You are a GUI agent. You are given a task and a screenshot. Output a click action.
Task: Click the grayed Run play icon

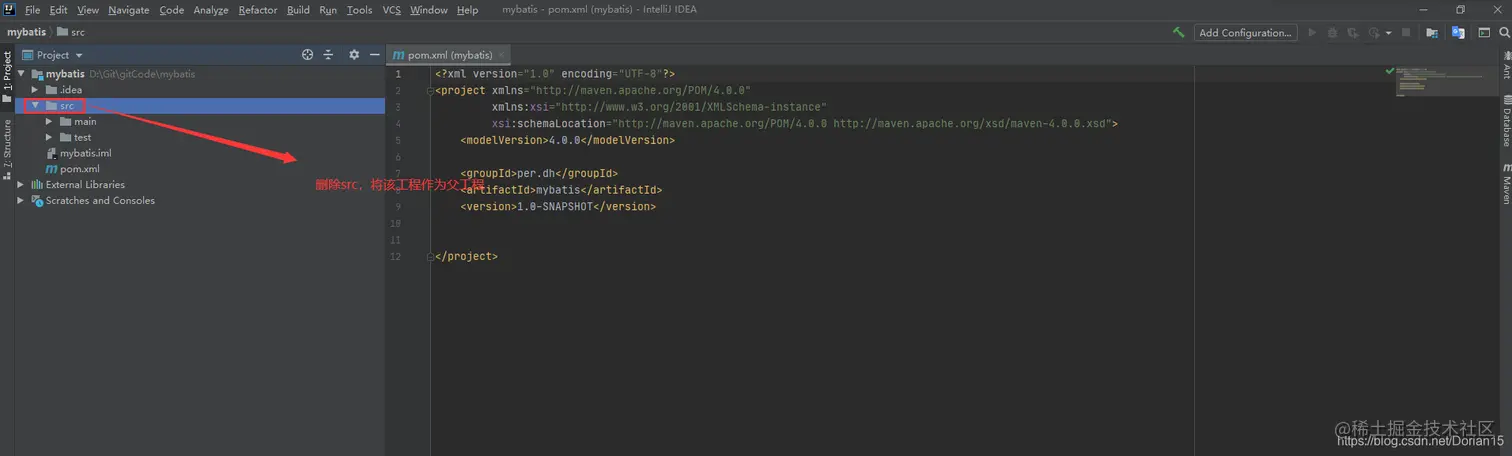[1312, 32]
